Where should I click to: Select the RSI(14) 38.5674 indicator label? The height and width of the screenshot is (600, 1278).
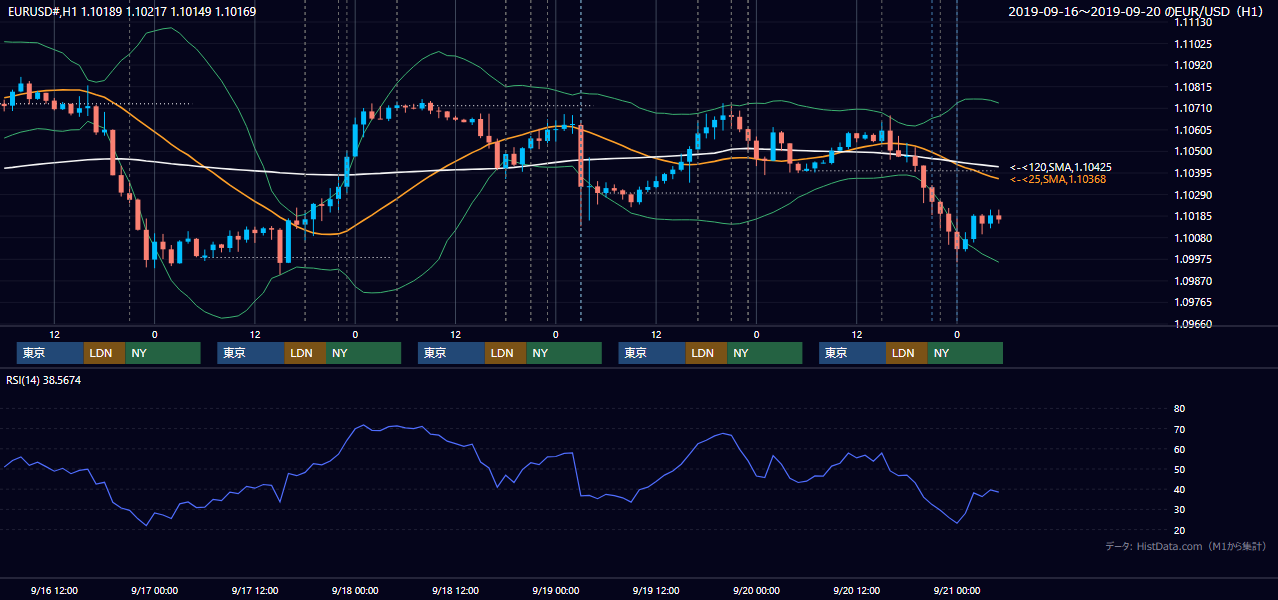tap(44, 380)
